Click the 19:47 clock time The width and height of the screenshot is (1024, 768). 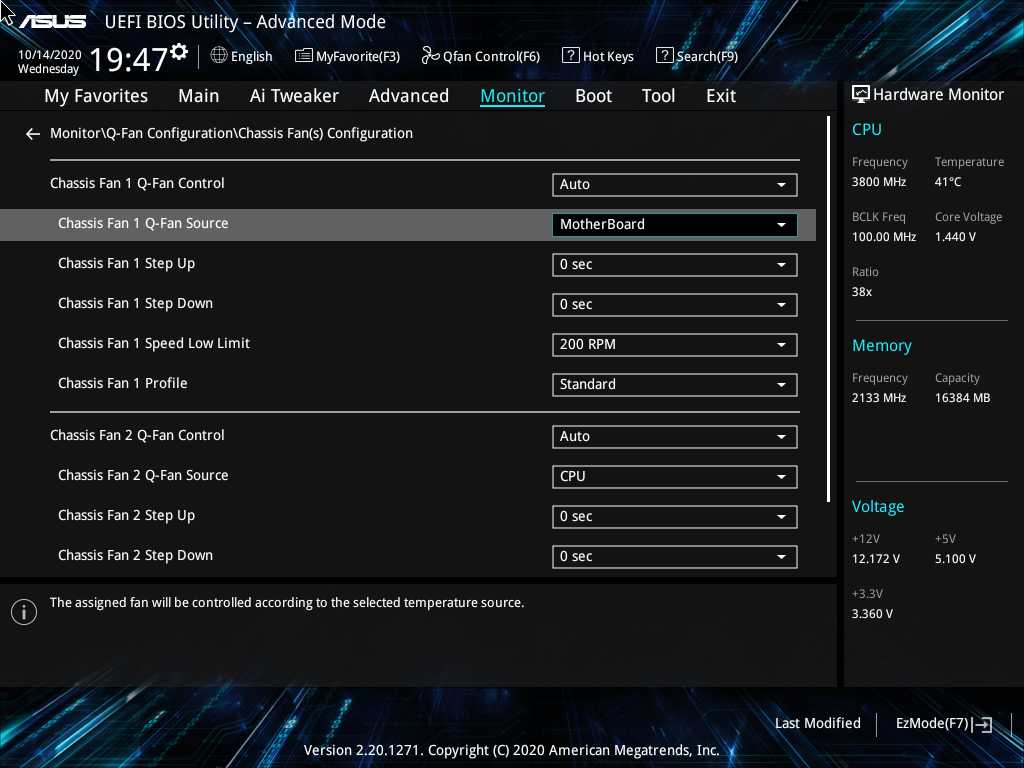[x=129, y=60]
